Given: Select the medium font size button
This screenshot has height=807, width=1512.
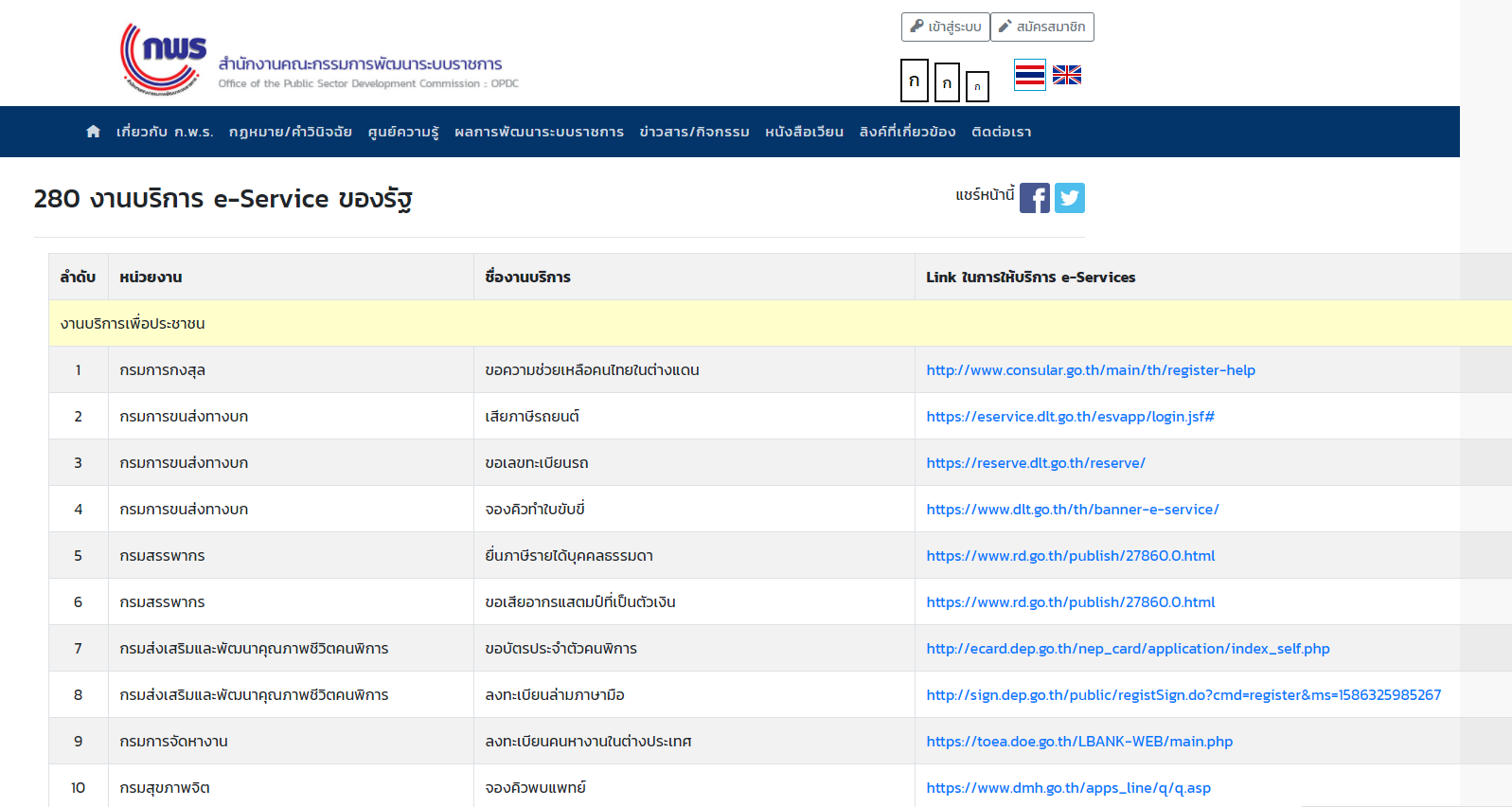Looking at the screenshot, I should (947, 82).
